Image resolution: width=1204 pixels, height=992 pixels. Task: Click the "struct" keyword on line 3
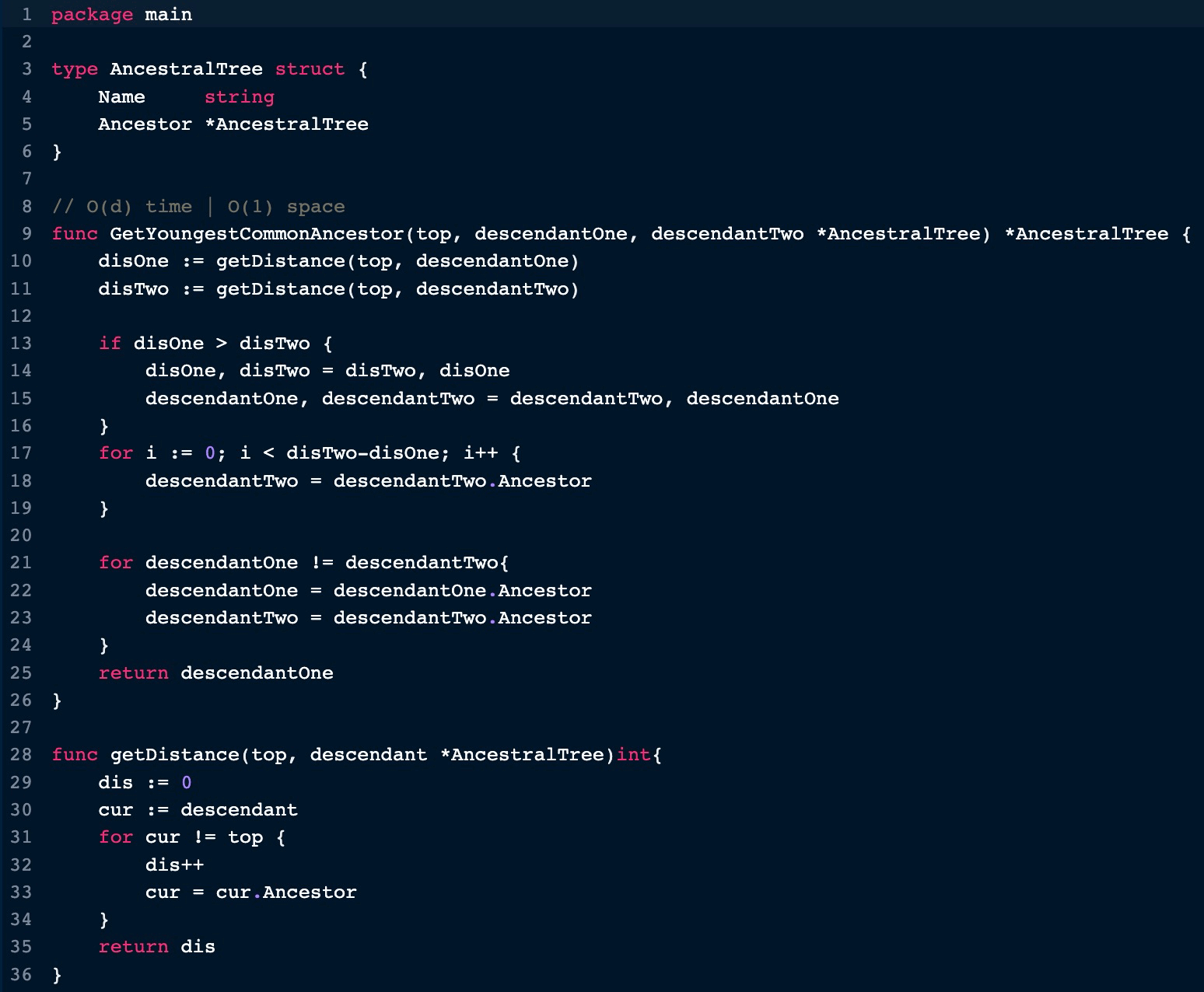tap(309, 69)
